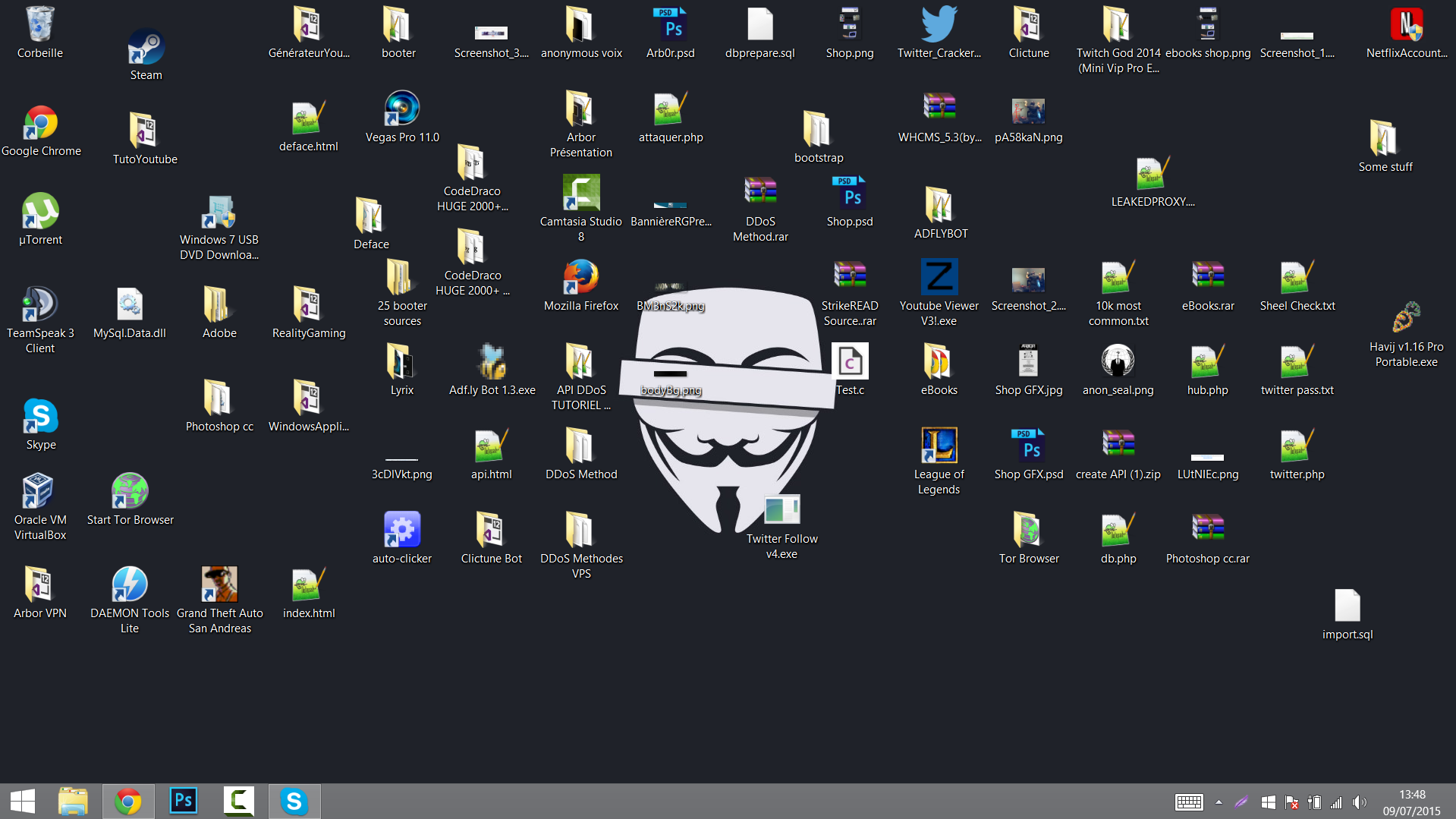
Task: Open the 25 booter sources folder
Action: pyautogui.click(x=402, y=292)
